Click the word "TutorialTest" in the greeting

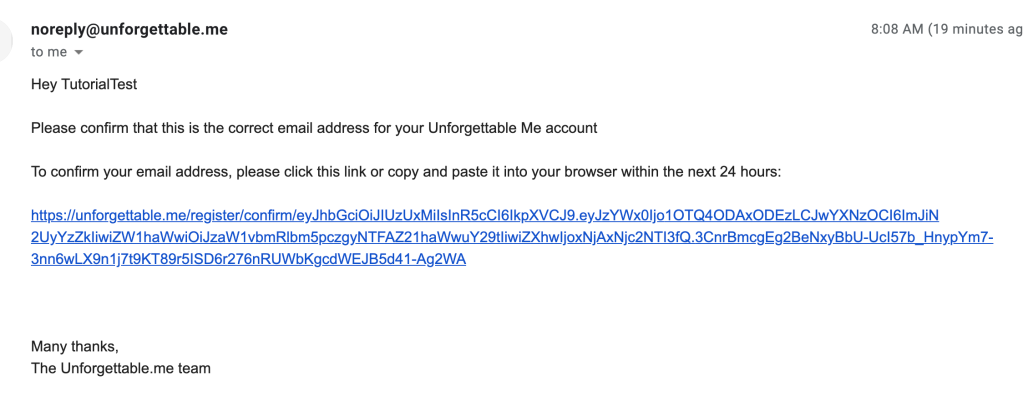tap(97, 85)
